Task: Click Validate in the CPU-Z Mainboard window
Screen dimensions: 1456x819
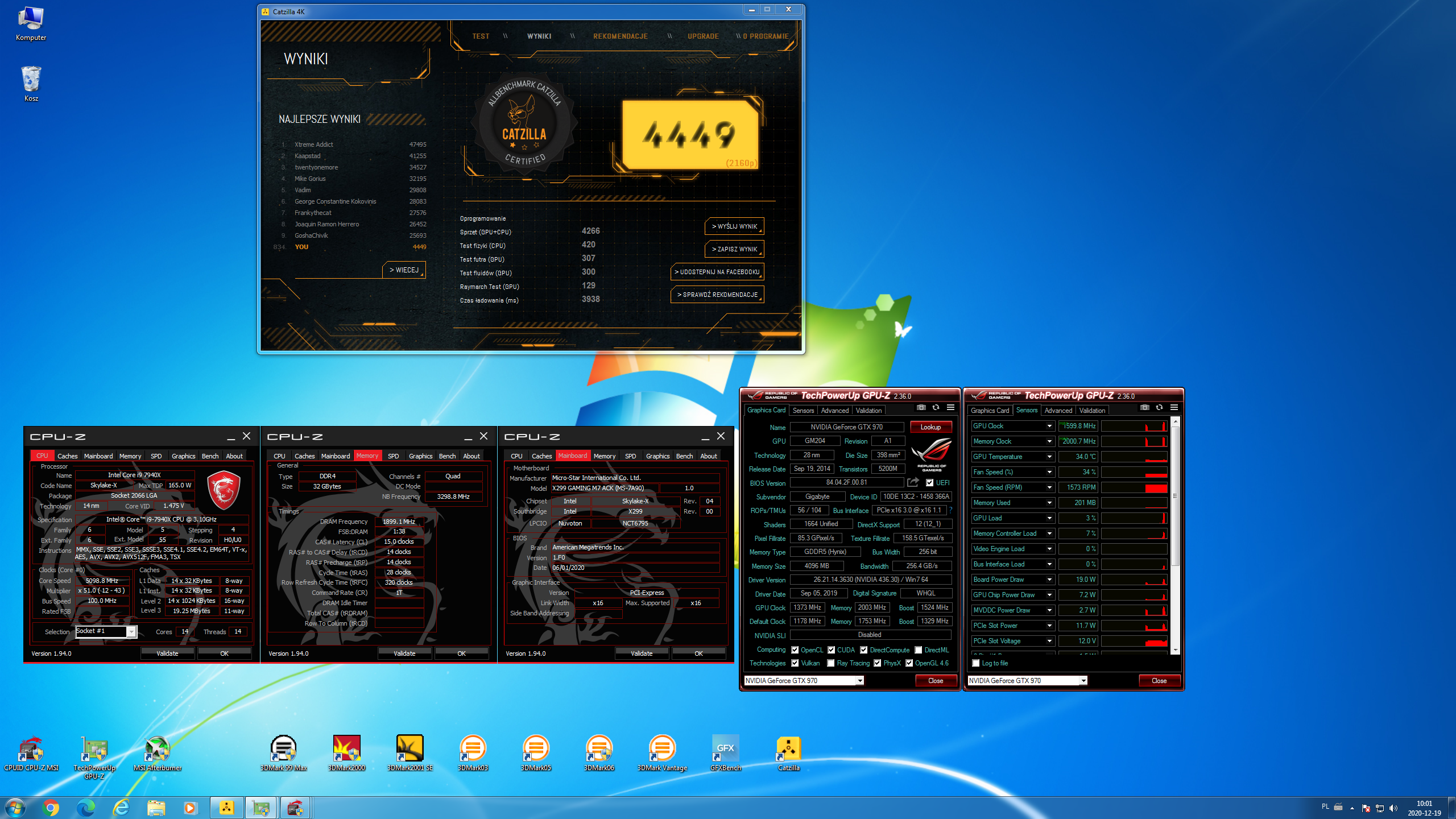Action: (642, 653)
